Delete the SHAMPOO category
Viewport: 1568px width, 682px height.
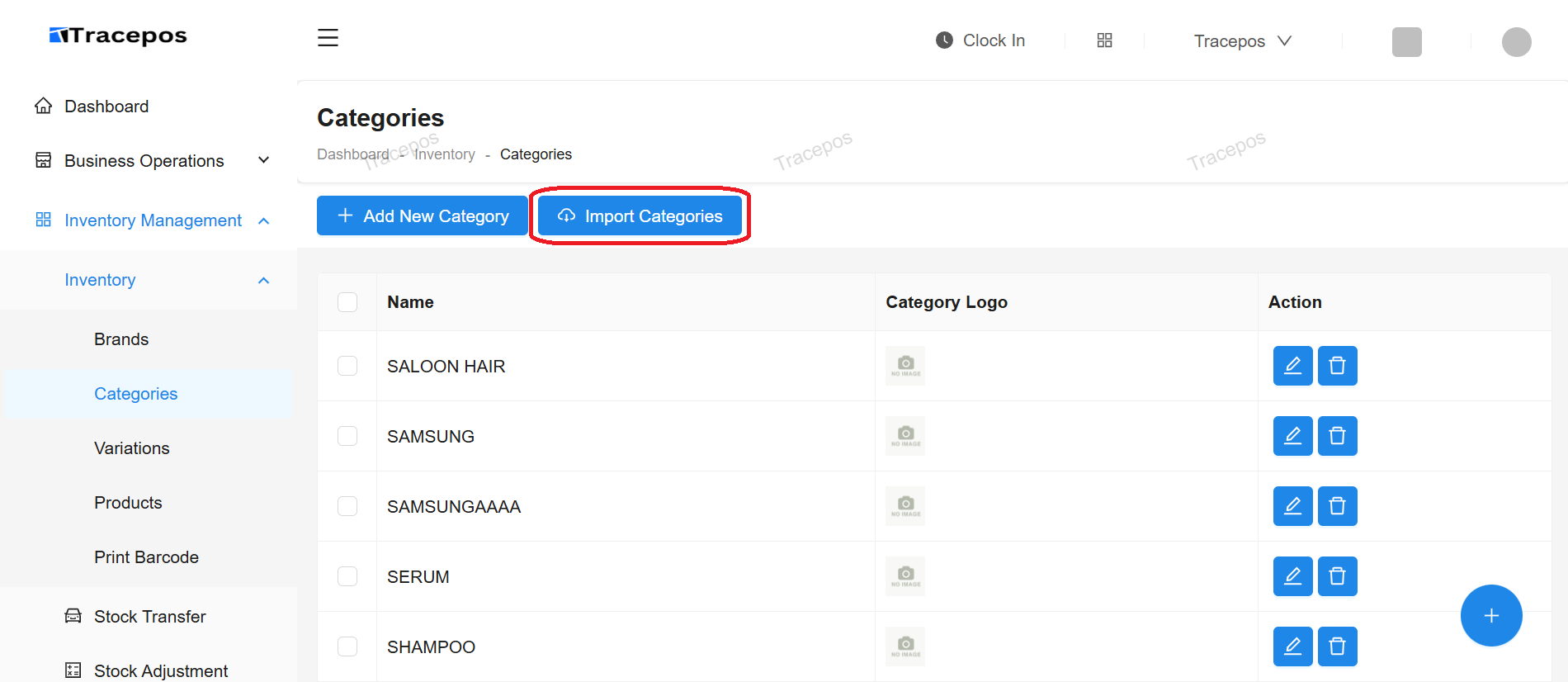click(x=1337, y=646)
